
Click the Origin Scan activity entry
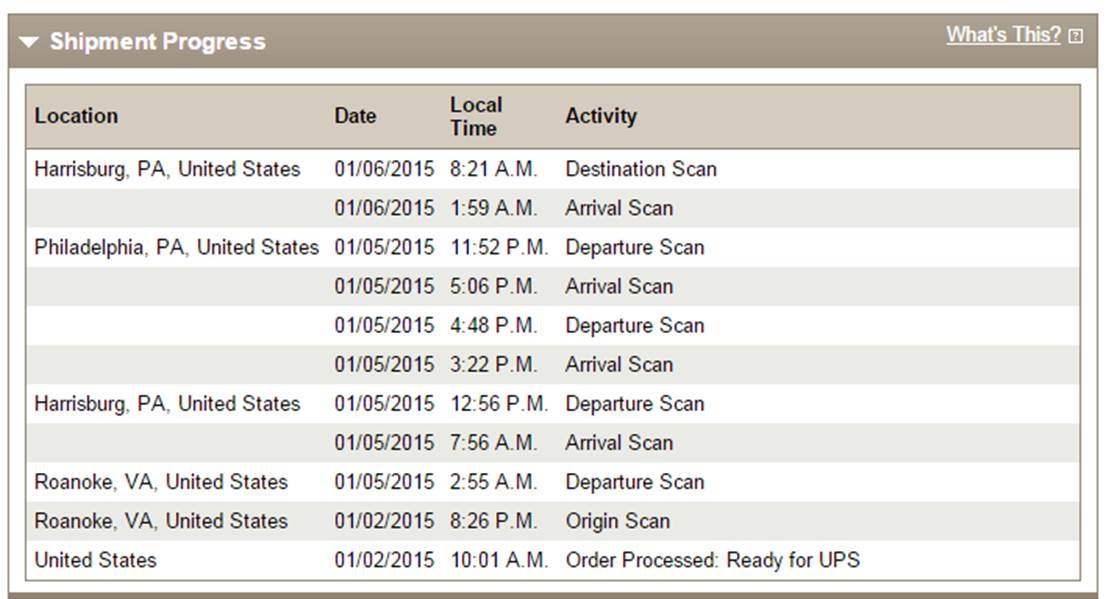pos(617,521)
